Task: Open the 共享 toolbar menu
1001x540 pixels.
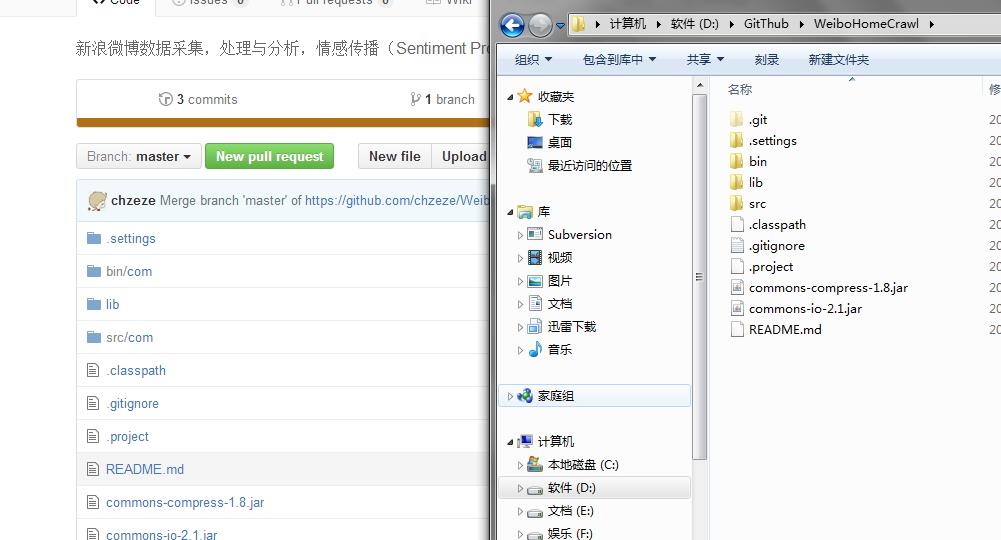Action: [705, 59]
